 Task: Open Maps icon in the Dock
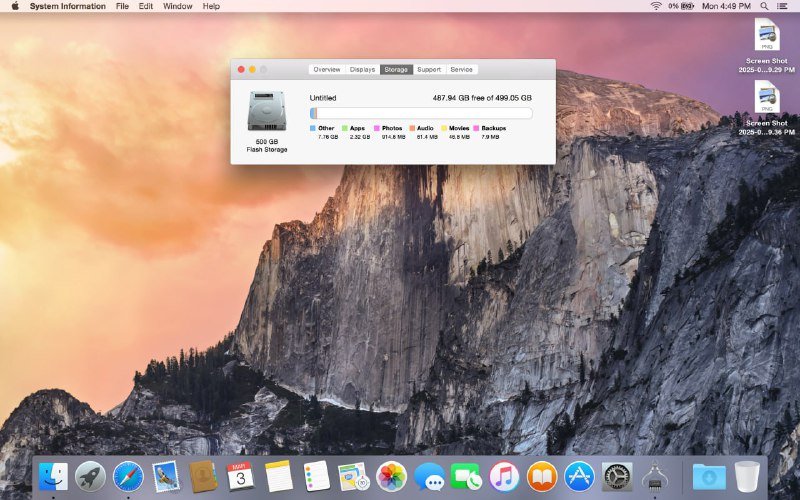pos(354,477)
